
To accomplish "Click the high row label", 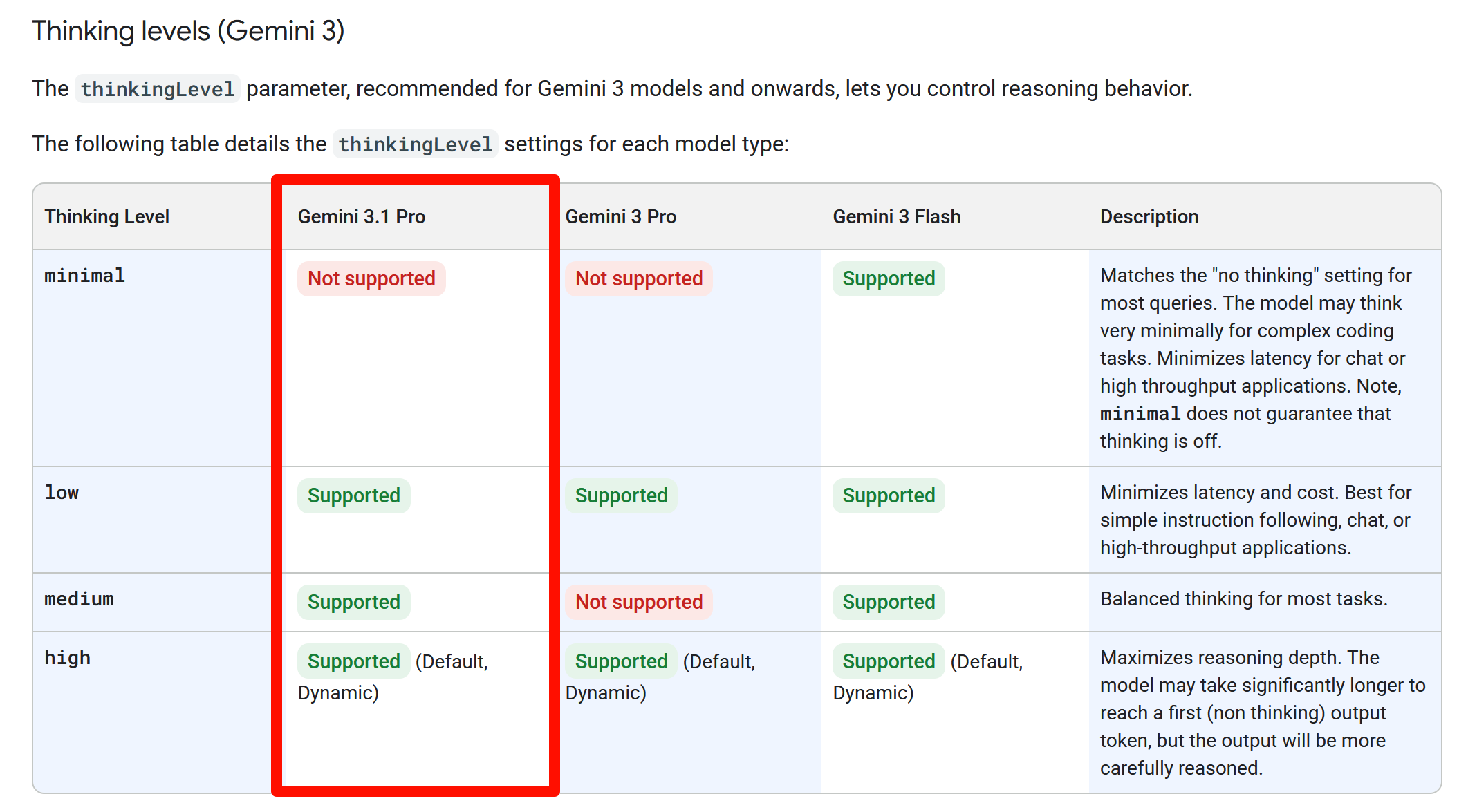I will pos(67,658).
